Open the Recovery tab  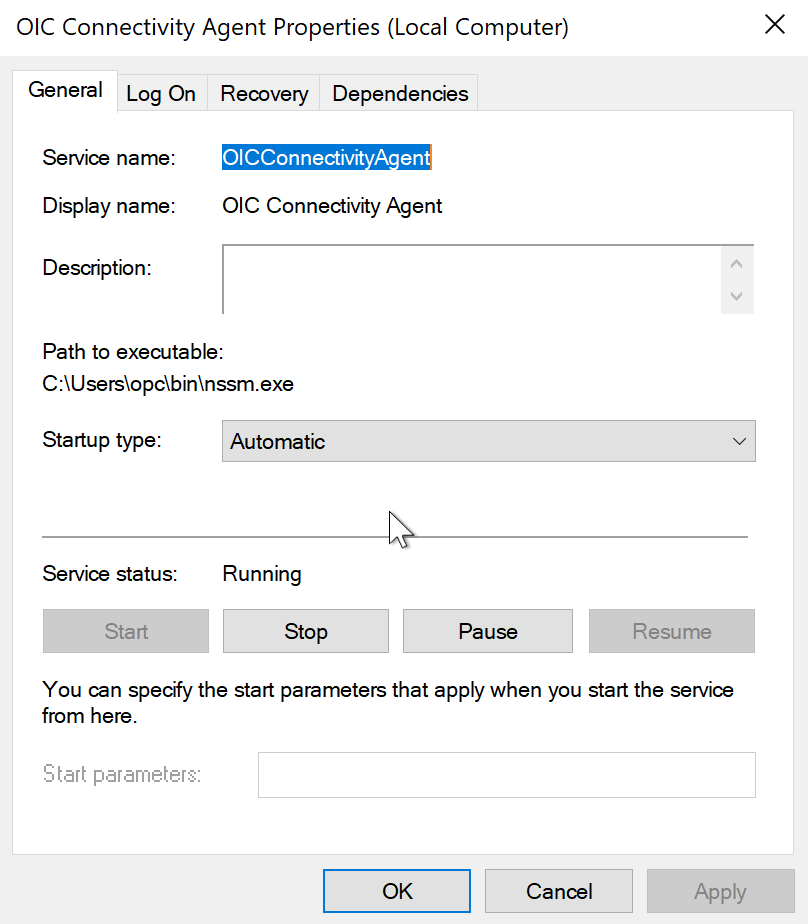pos(264,94)
